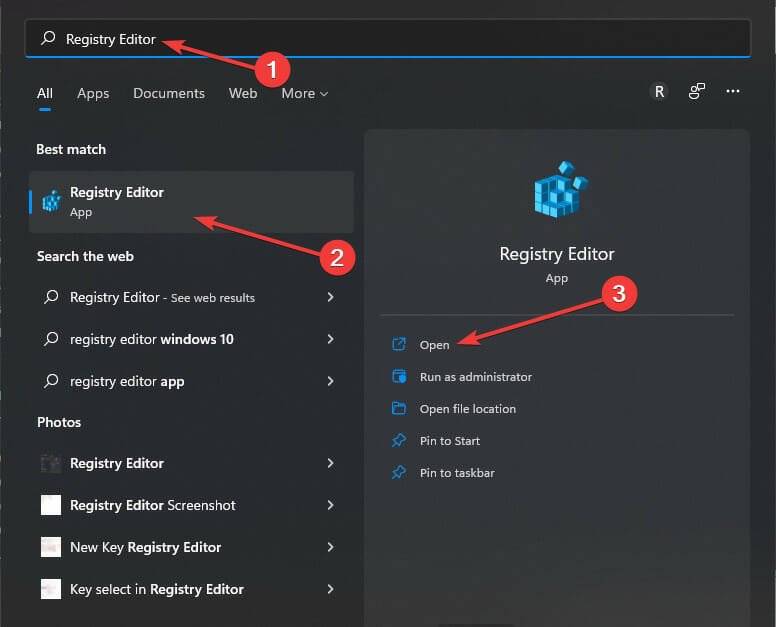Open the three-dots options menu

pyautogui.click(x=733, y=91)
